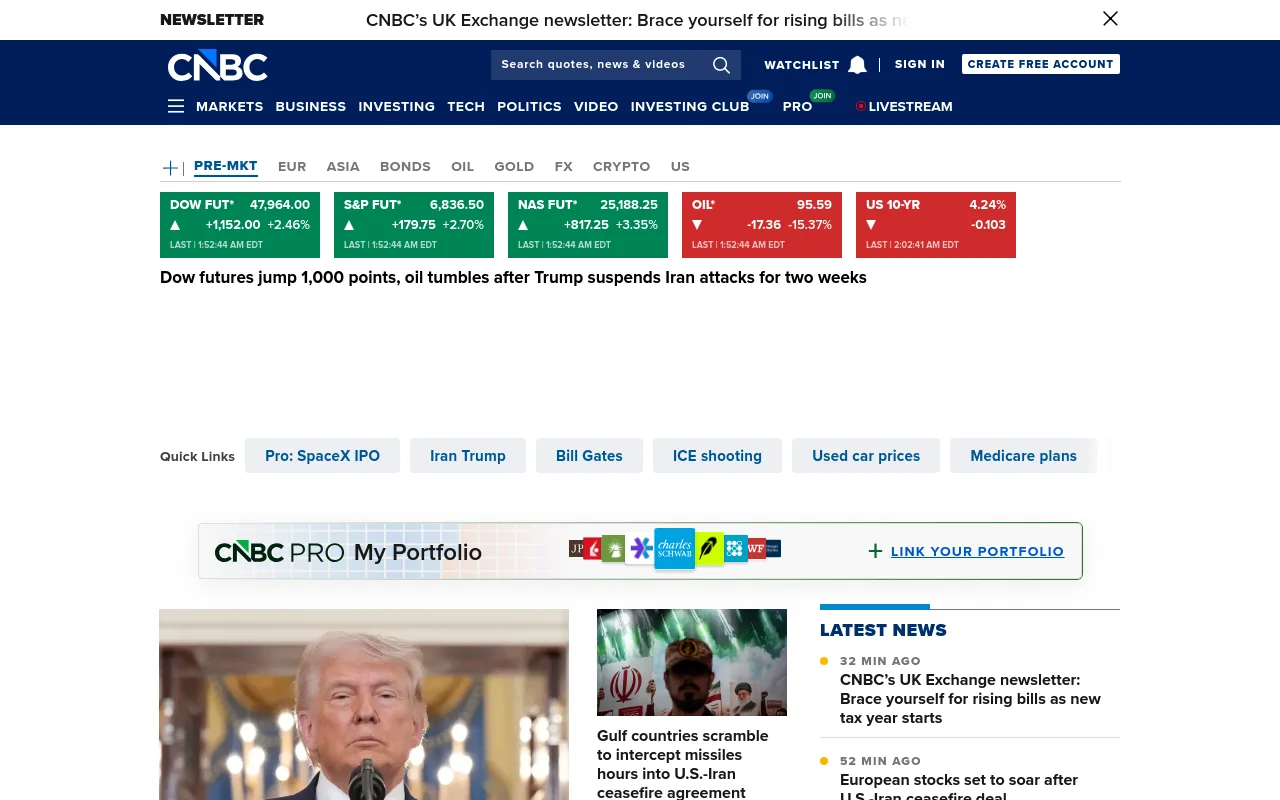Open the INVESTING CLUB menu item
The image size is (1280, 800).
click(x=690, y=106)
